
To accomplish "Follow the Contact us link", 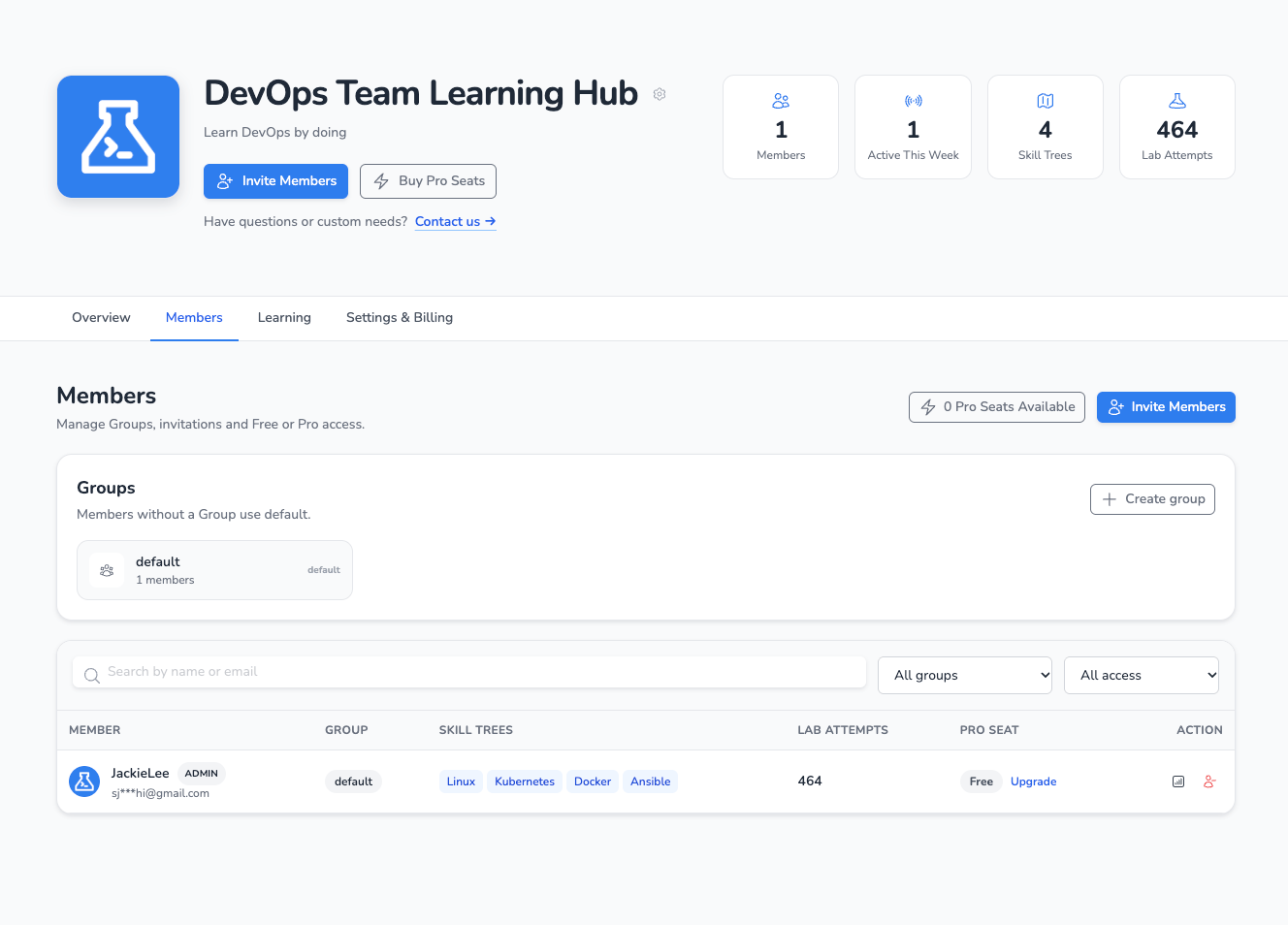I will [x=456, y=222].
